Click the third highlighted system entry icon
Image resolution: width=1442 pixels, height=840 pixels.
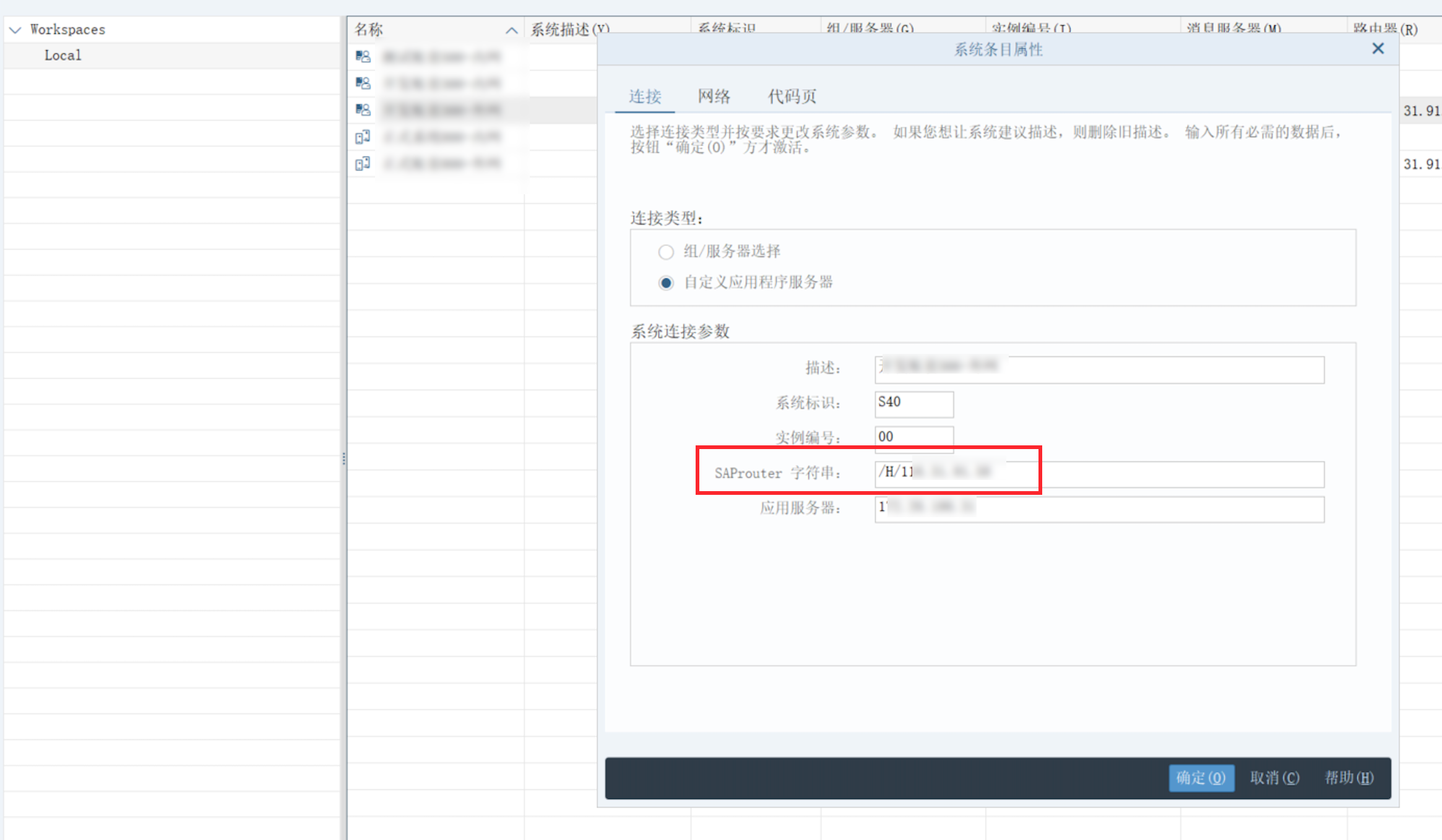(363, 109)
